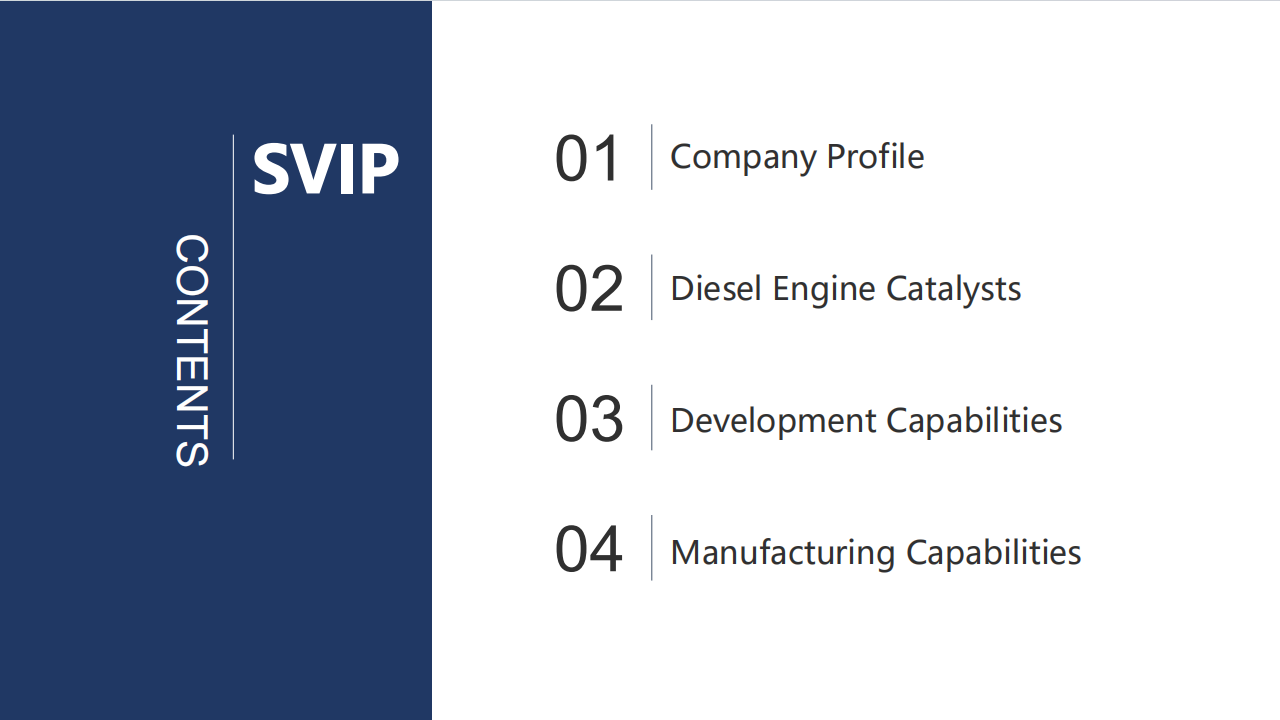Click the white vertical line beside CONTENTS
This screenshot has width=1280, height=720.
[x=233, y=297]
